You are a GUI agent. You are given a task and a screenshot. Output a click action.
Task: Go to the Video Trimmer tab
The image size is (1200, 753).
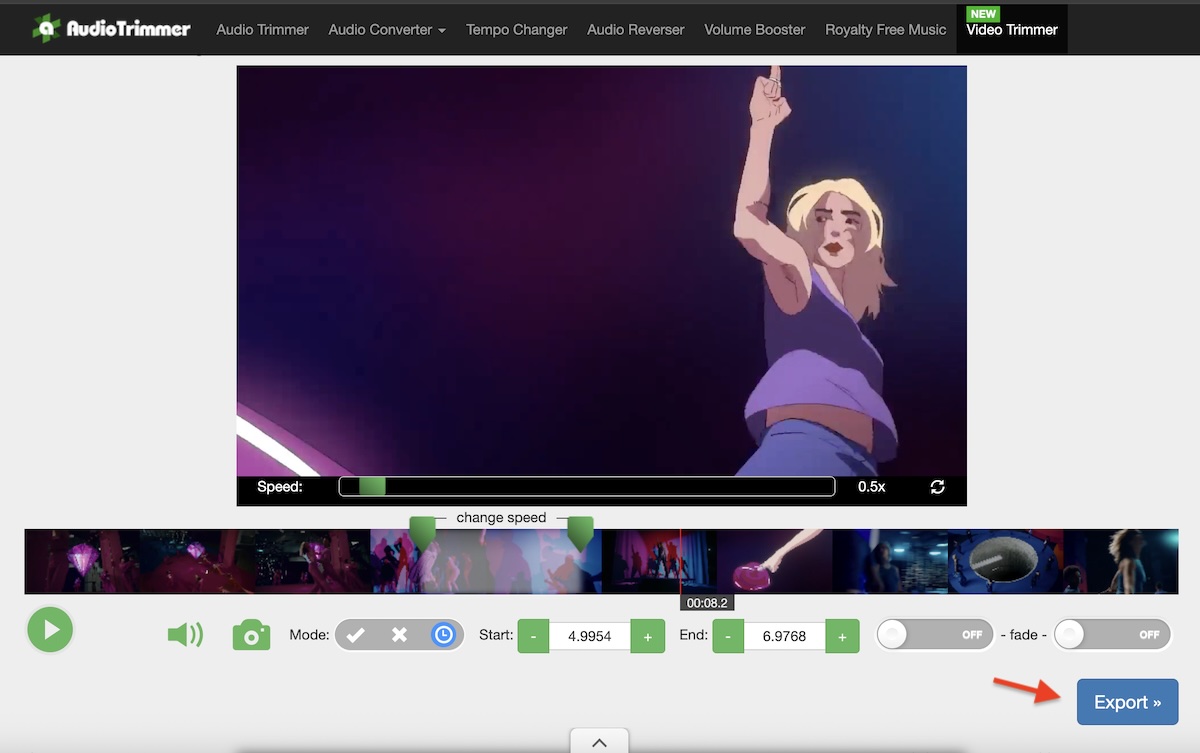[x=1011, y=30]
